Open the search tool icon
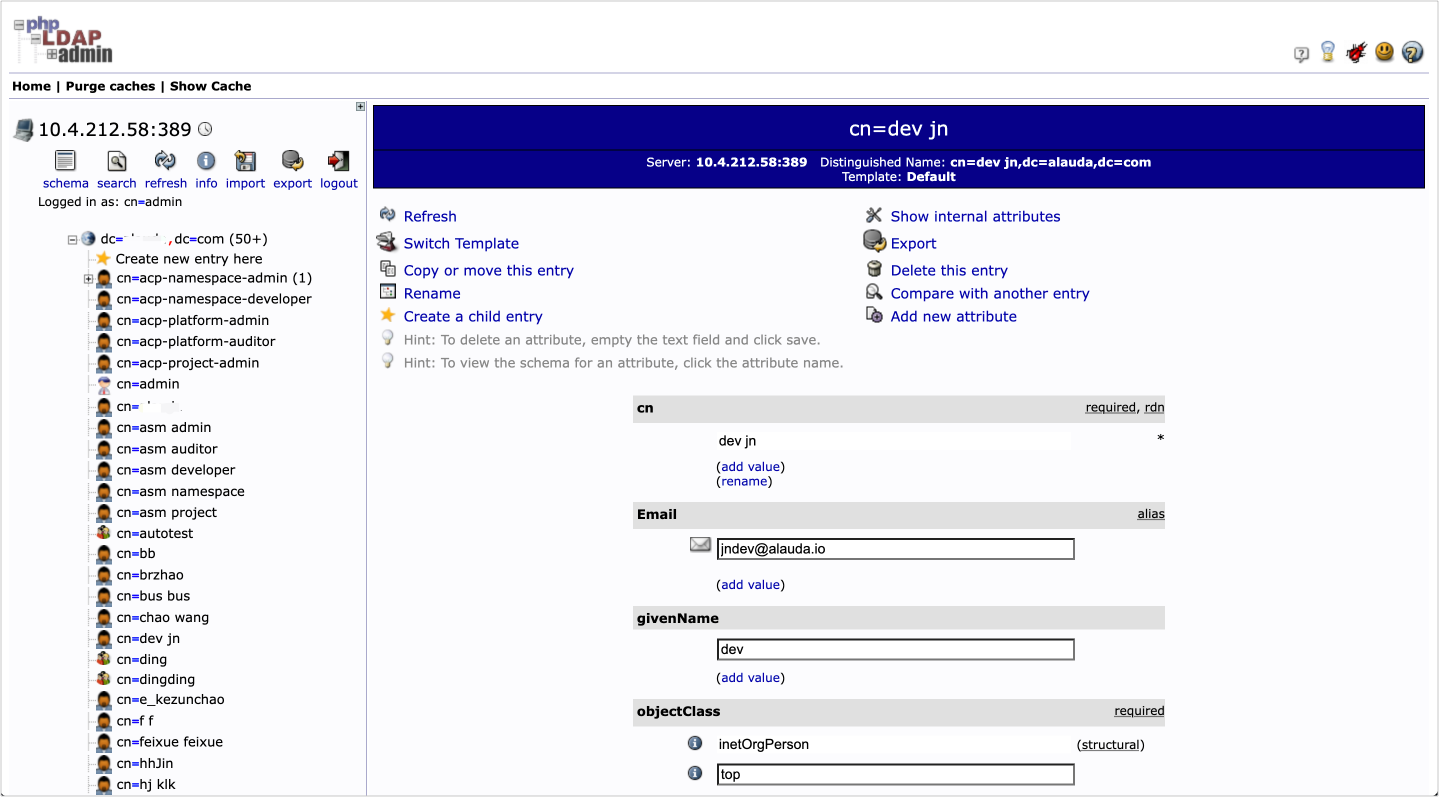The width and height of the screenshot is (1439, 797). pyautogui.click(x=117, y=161)
